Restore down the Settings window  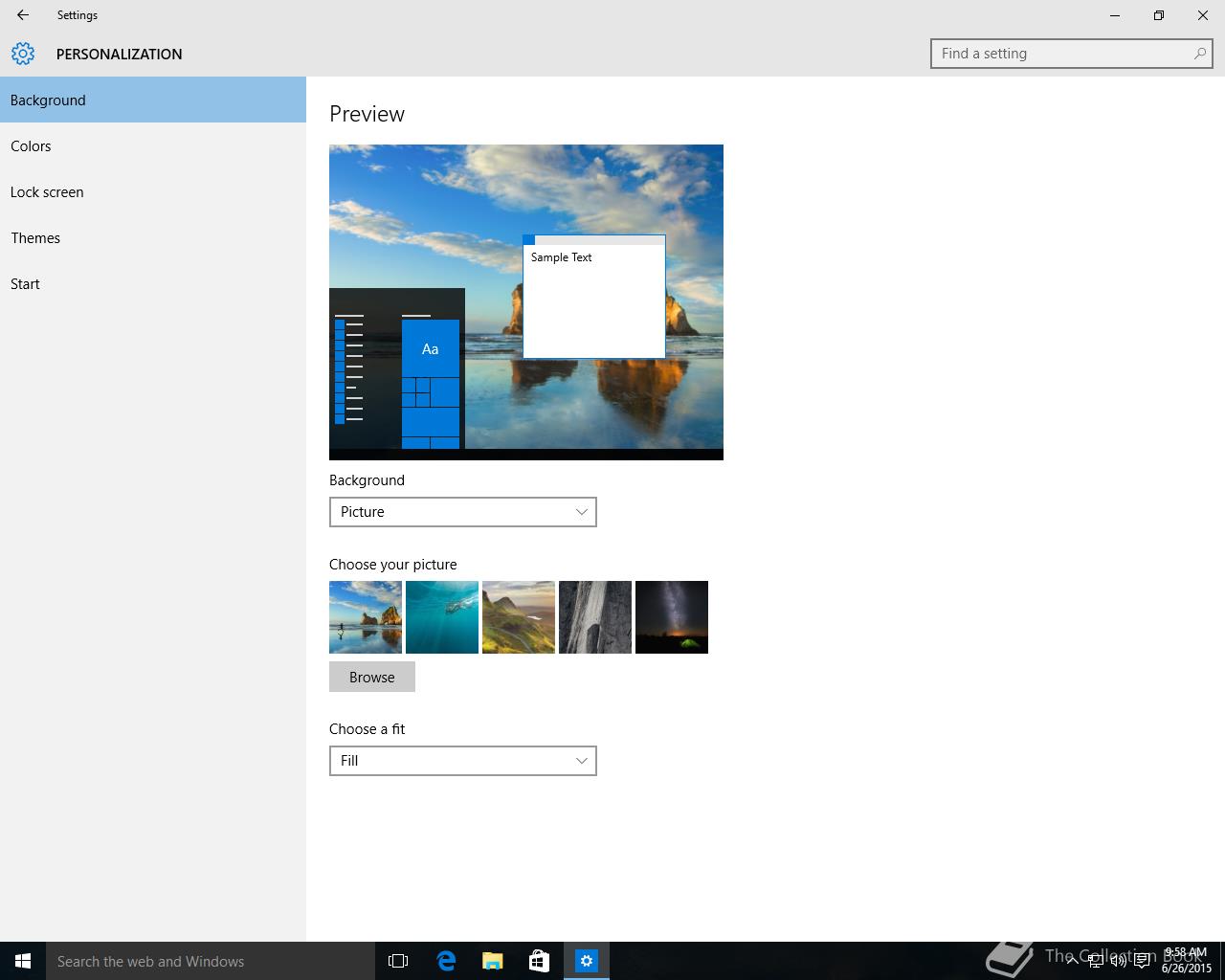click(1159, 15)
